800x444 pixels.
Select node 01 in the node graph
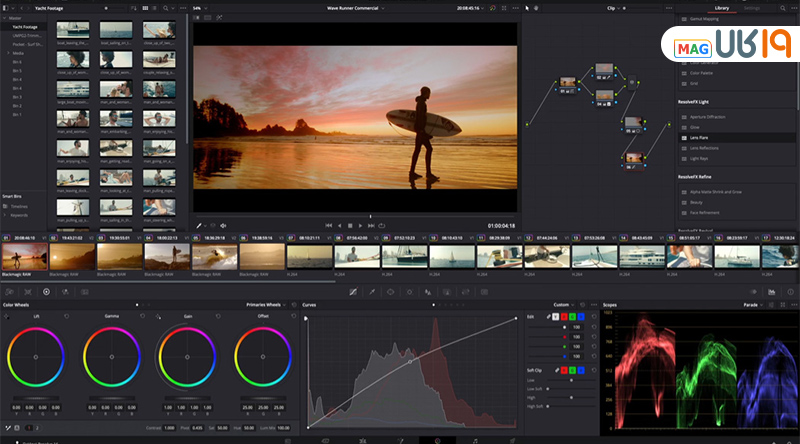(567, 82)
